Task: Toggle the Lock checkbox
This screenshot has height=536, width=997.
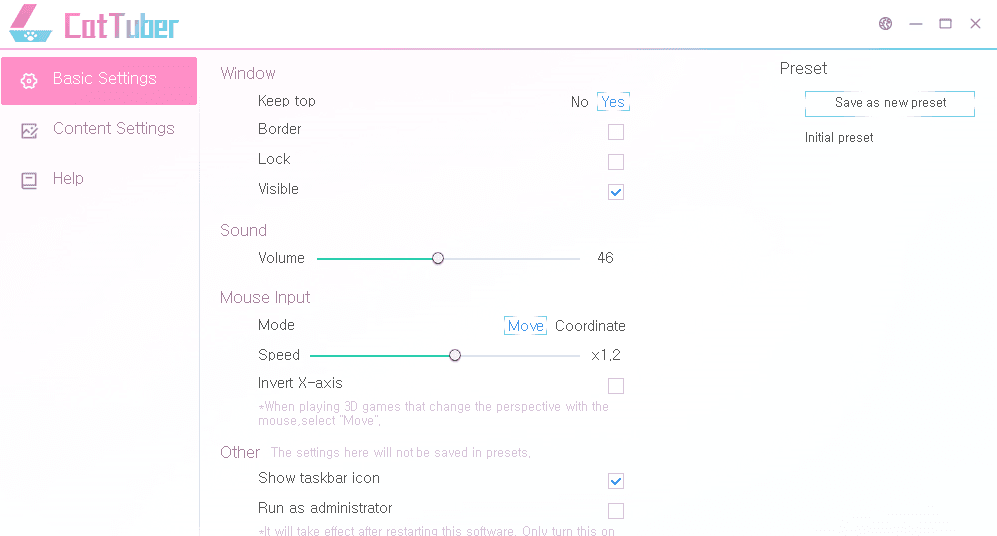Action: click(616, 162)
